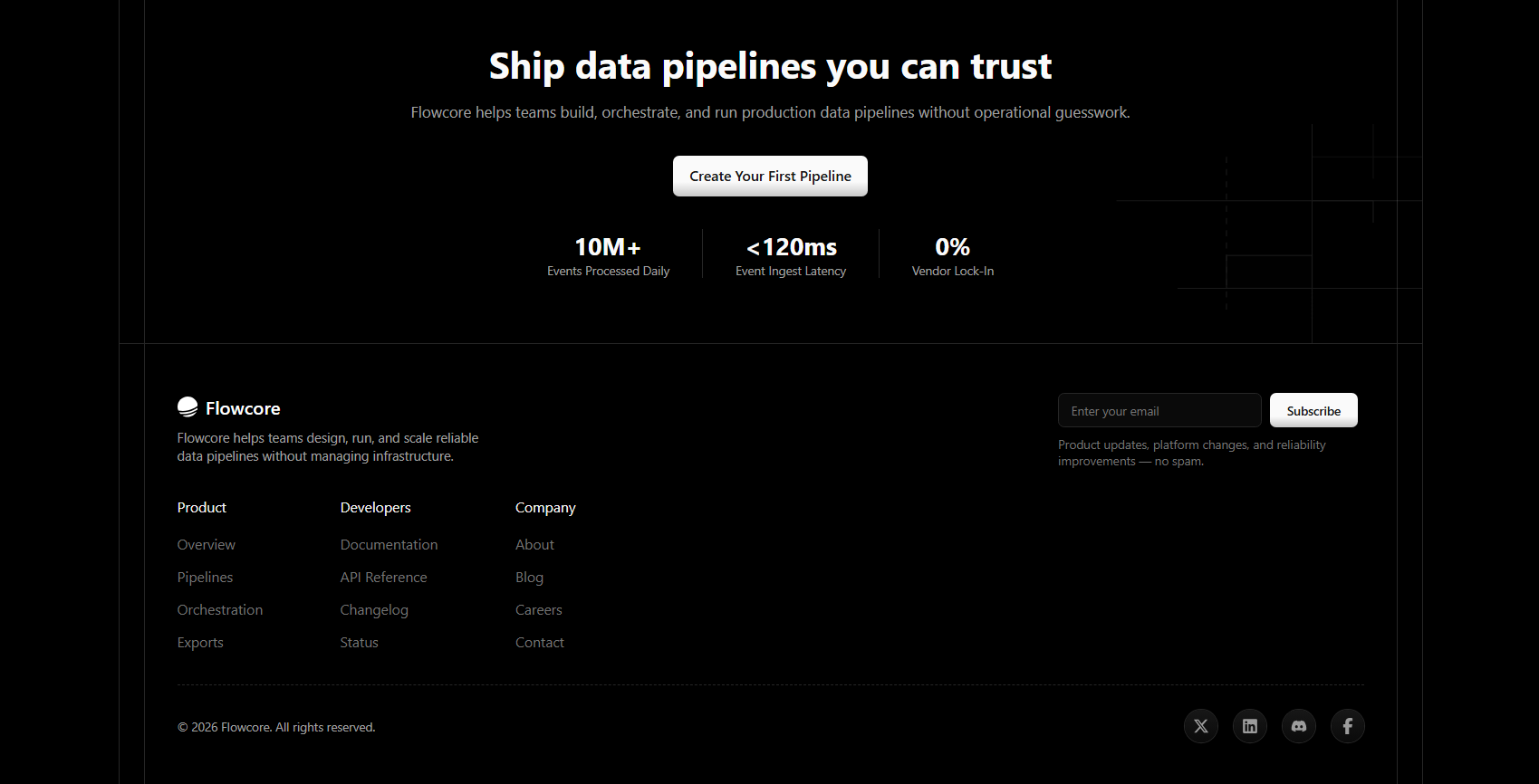Check the Status page link

coord(359,642)
